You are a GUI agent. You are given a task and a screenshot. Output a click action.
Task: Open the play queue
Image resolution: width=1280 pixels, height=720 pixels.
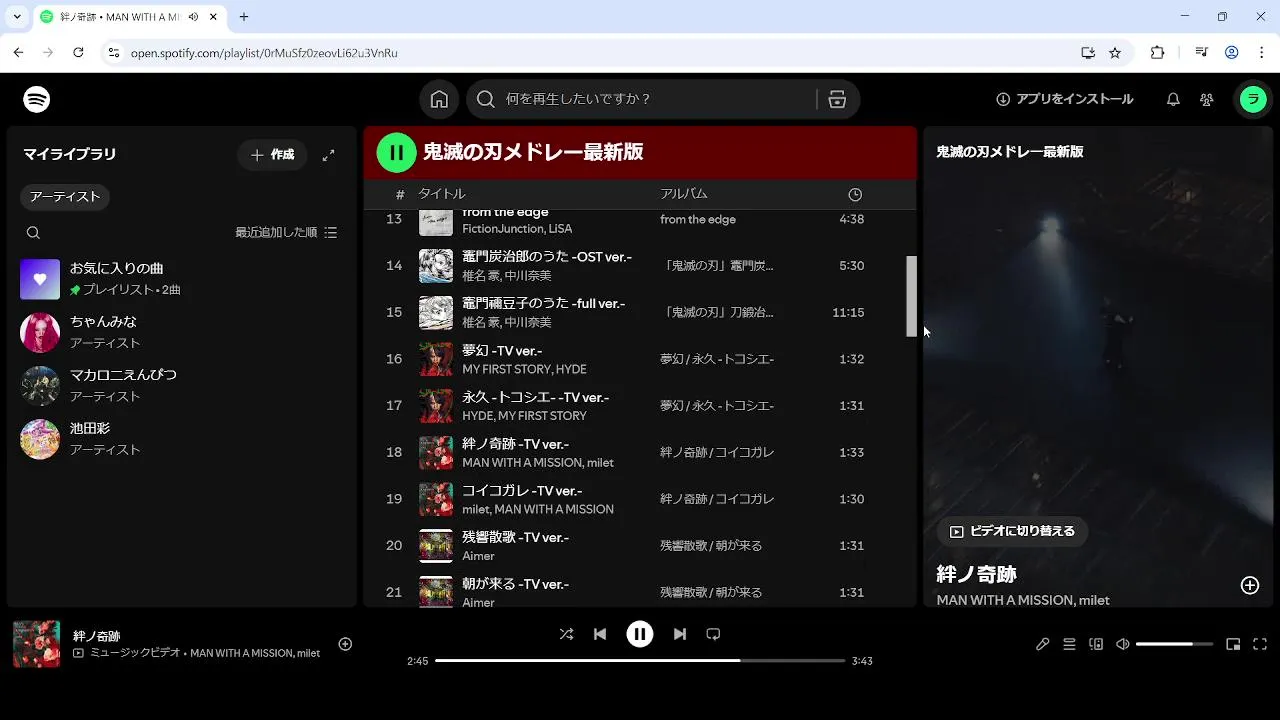[1069, 644]
